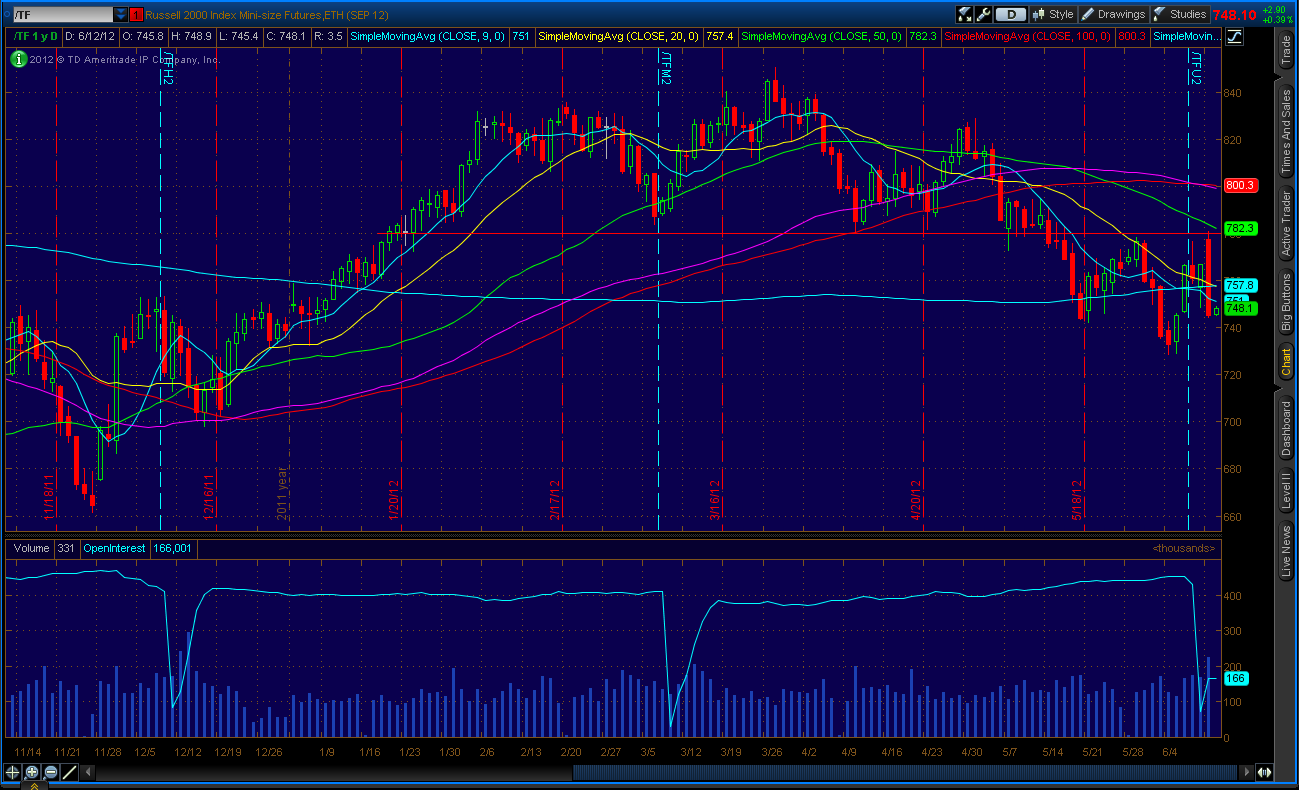1299x790 pixels.
Task: Click the green info icon on the chart
Action: (x=18, y=59)
